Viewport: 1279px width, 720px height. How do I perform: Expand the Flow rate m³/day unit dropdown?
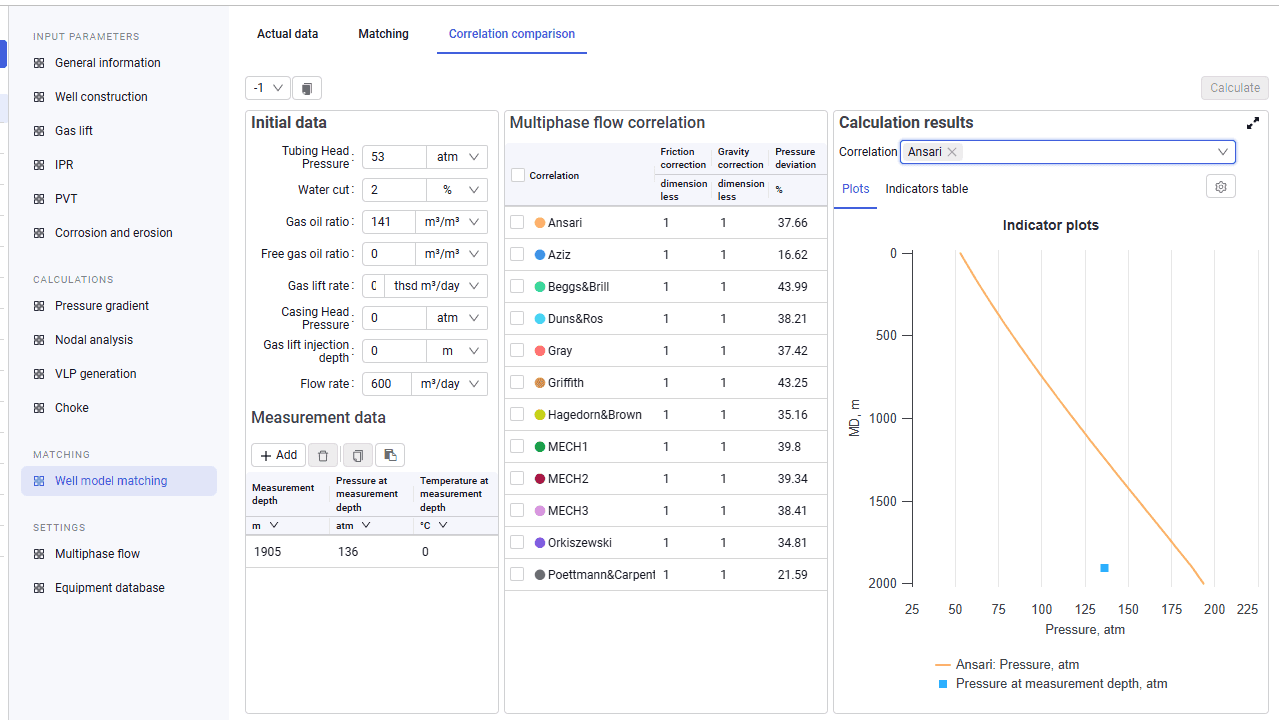[x=450, y=385]
